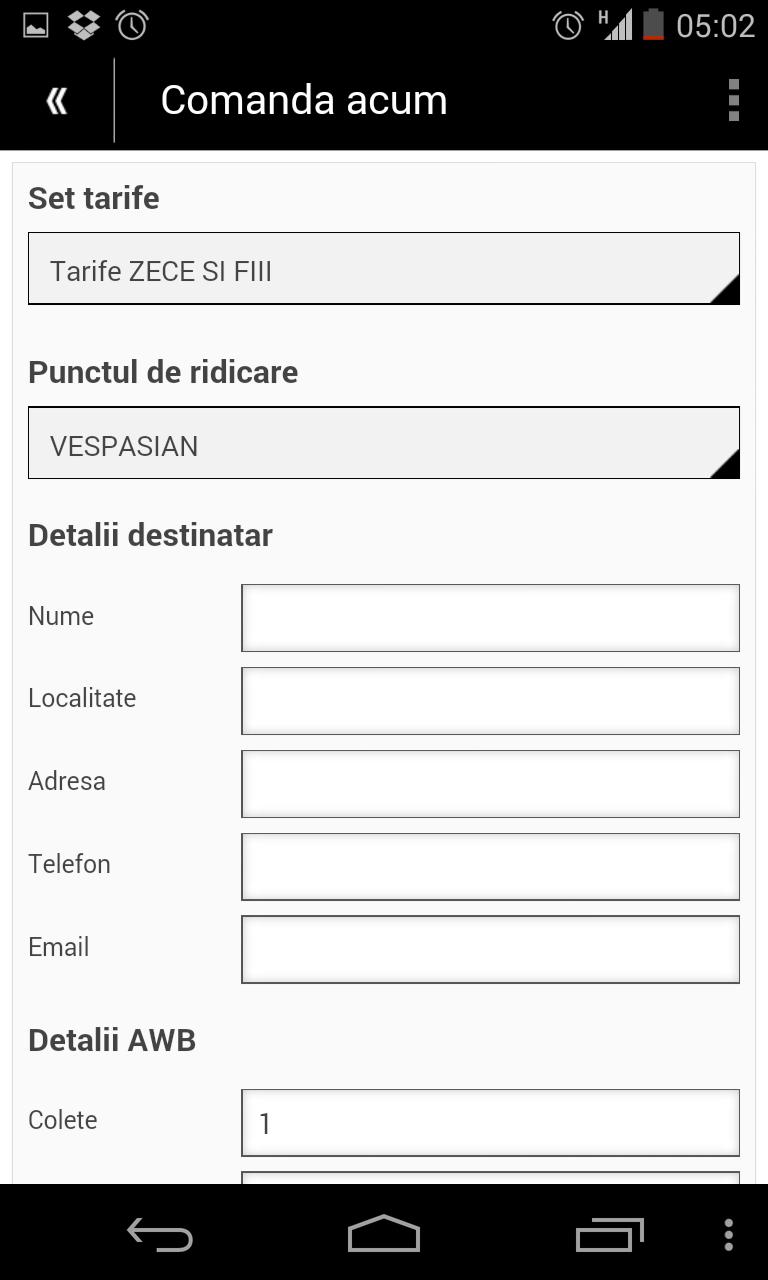
Task: Edit the Colete quantity field
Action: pos(490,1123)
